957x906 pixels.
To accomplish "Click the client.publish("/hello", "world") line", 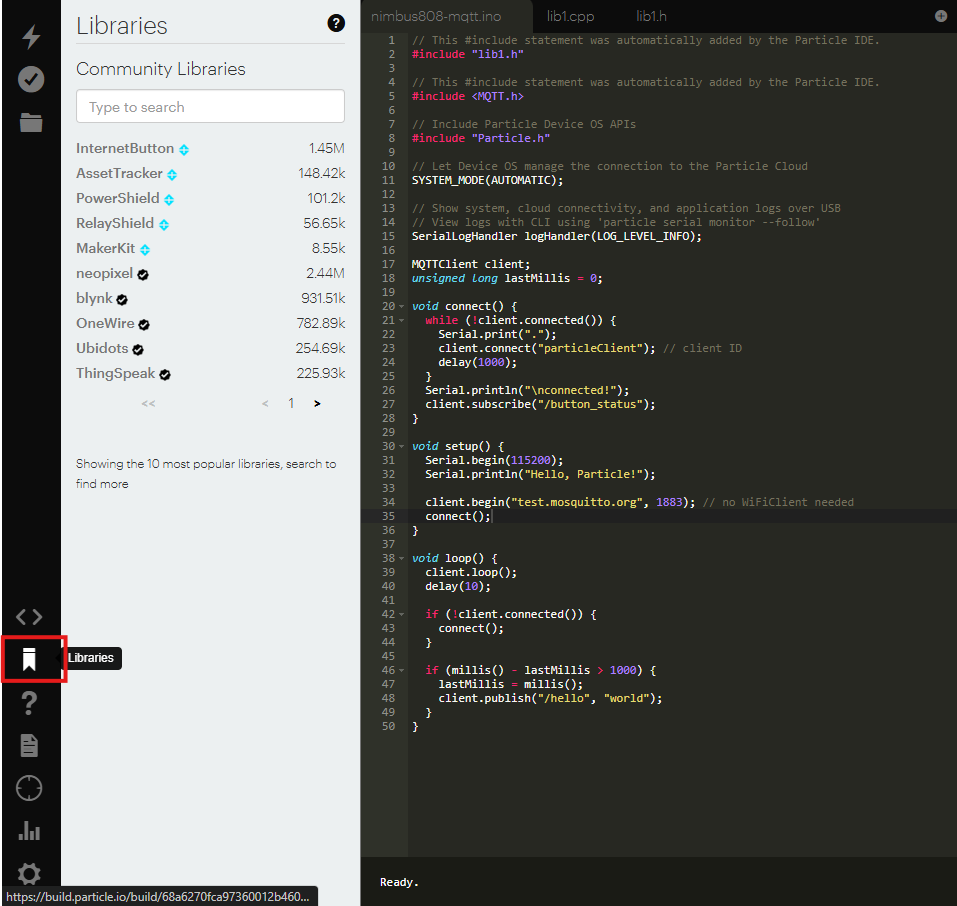I will point(551,698).
